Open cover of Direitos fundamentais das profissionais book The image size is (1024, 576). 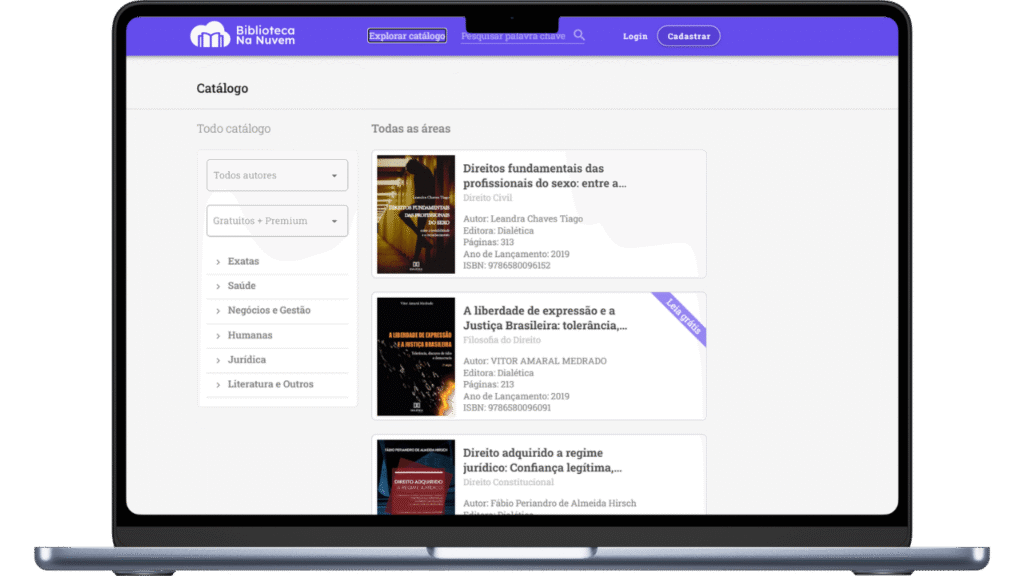tap(416, 214)
